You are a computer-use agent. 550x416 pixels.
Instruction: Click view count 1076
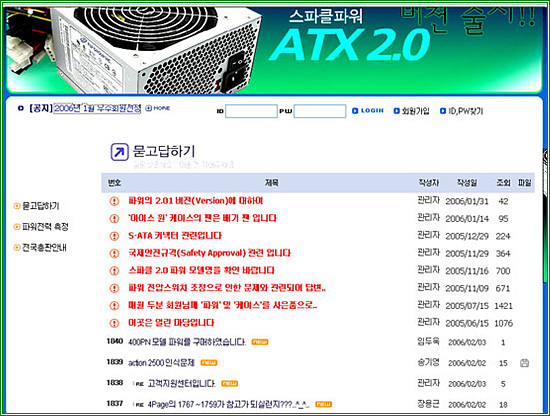point(503,323)
